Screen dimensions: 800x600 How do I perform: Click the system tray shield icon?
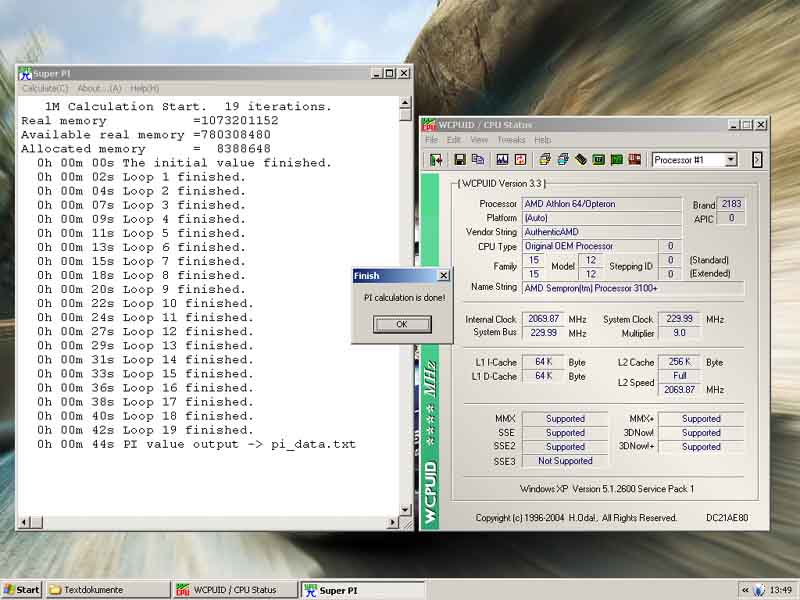click(759, 590)
